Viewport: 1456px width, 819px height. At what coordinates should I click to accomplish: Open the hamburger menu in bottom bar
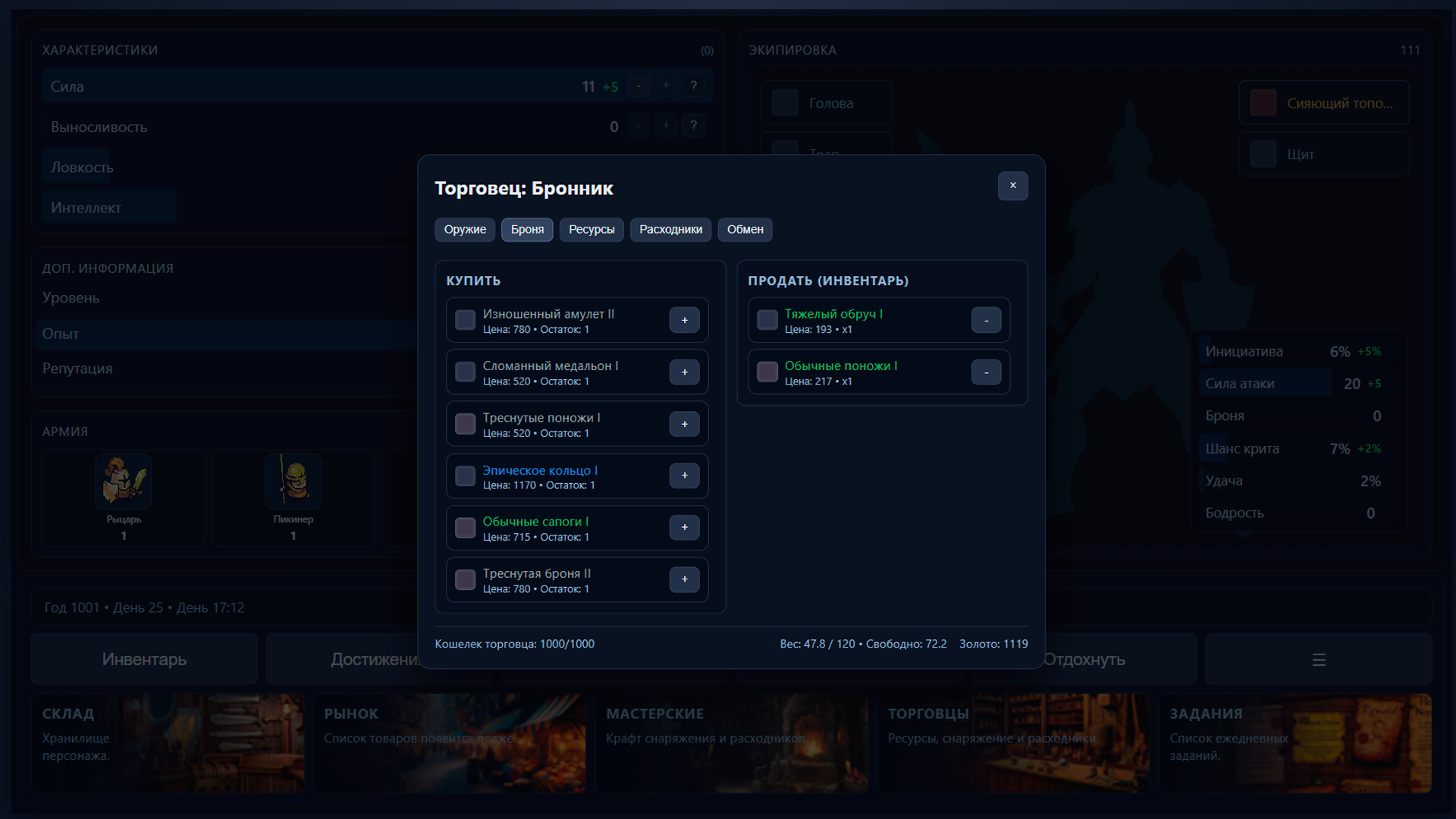[1318, 659]
